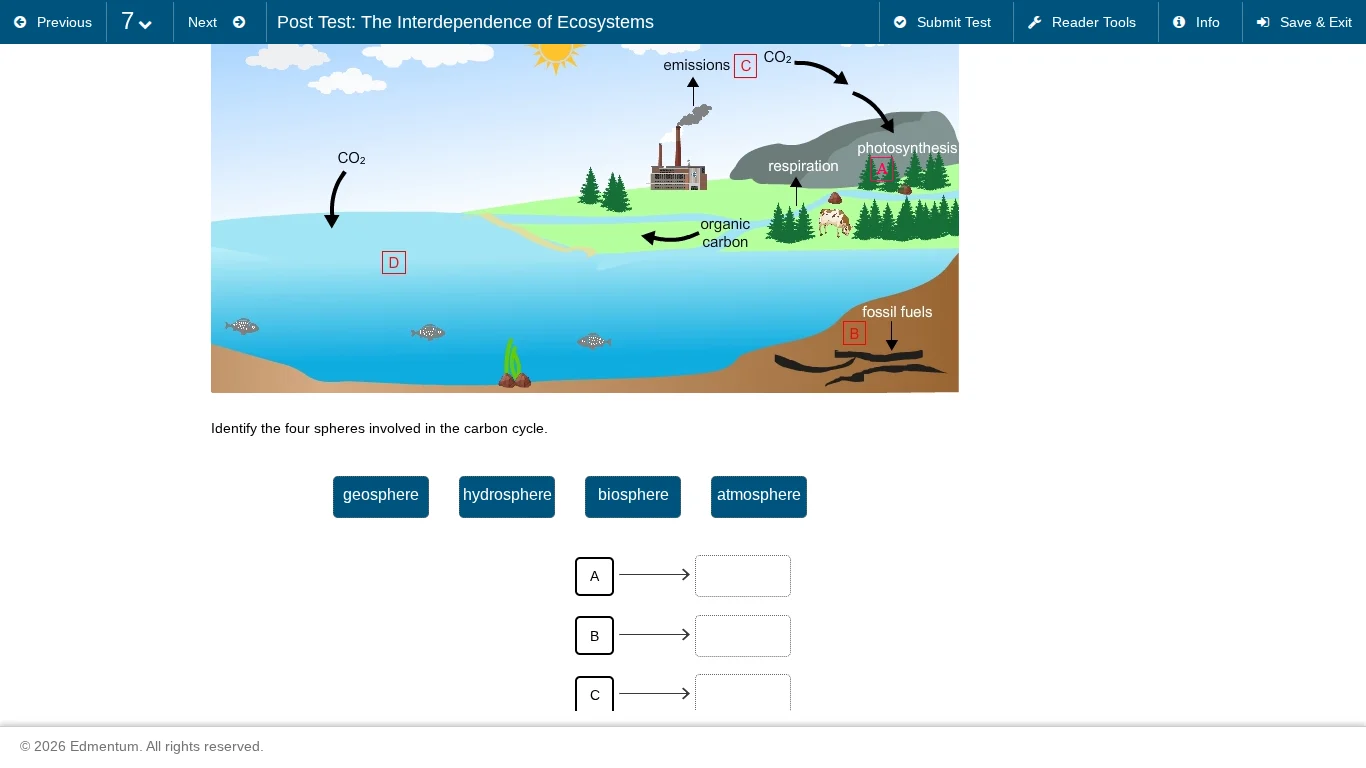The height and width of the screenshot is (768, 1366).
Task: Click the answer box next to C
Action: (x=743, y=694)
